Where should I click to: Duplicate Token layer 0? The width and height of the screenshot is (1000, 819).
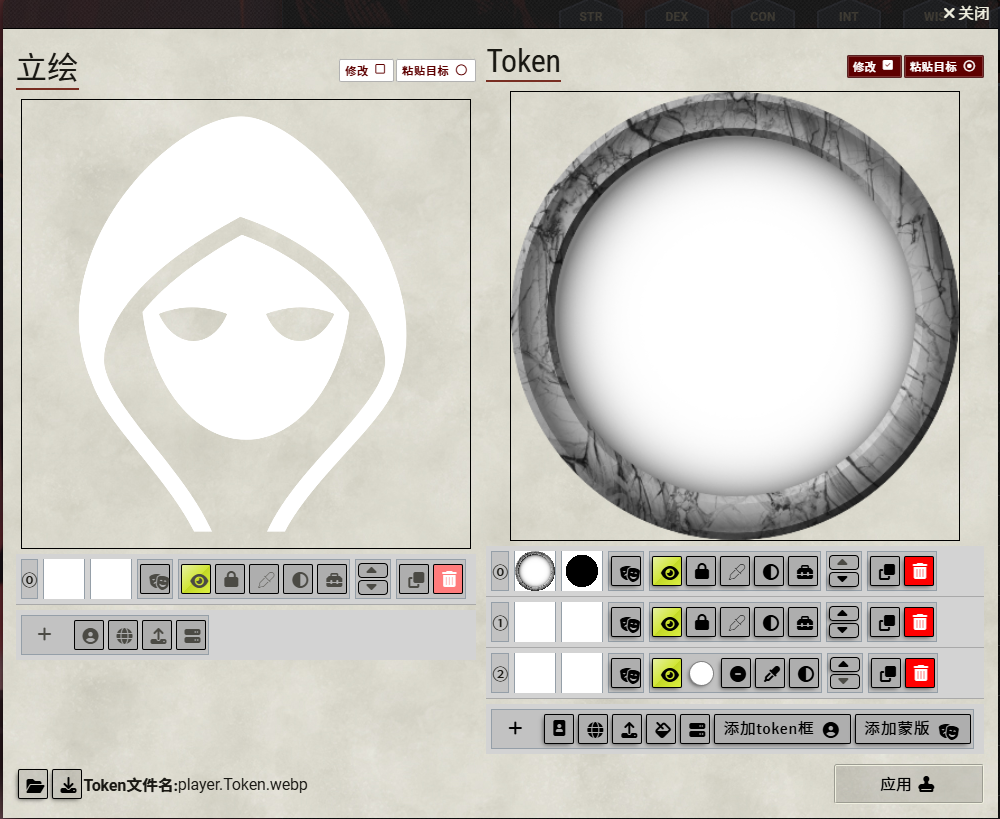tap(886, 572)
